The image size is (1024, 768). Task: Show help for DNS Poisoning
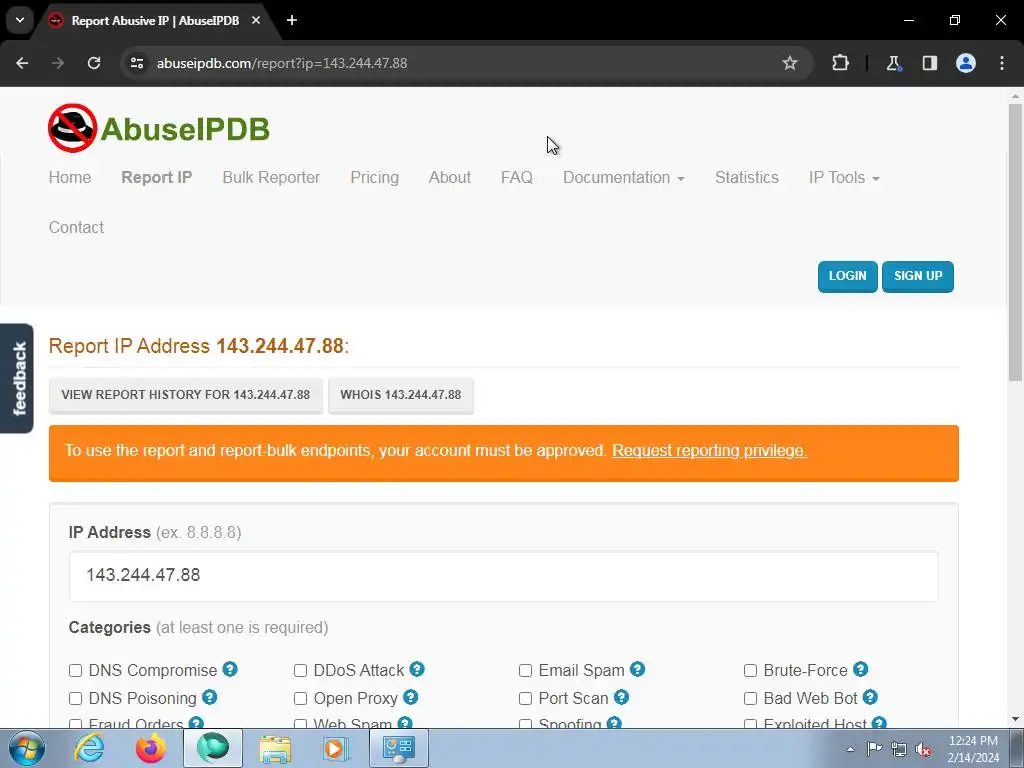coord(209,697)
